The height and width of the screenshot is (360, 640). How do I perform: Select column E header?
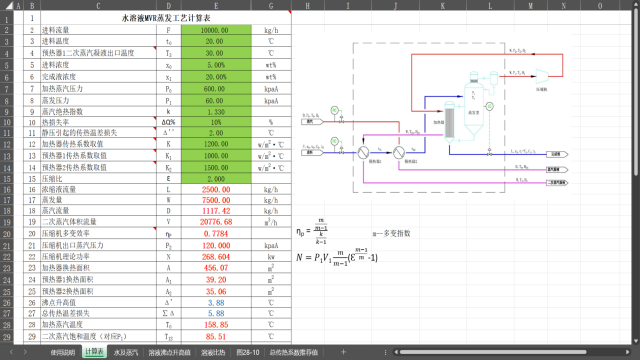pos(216,6)
